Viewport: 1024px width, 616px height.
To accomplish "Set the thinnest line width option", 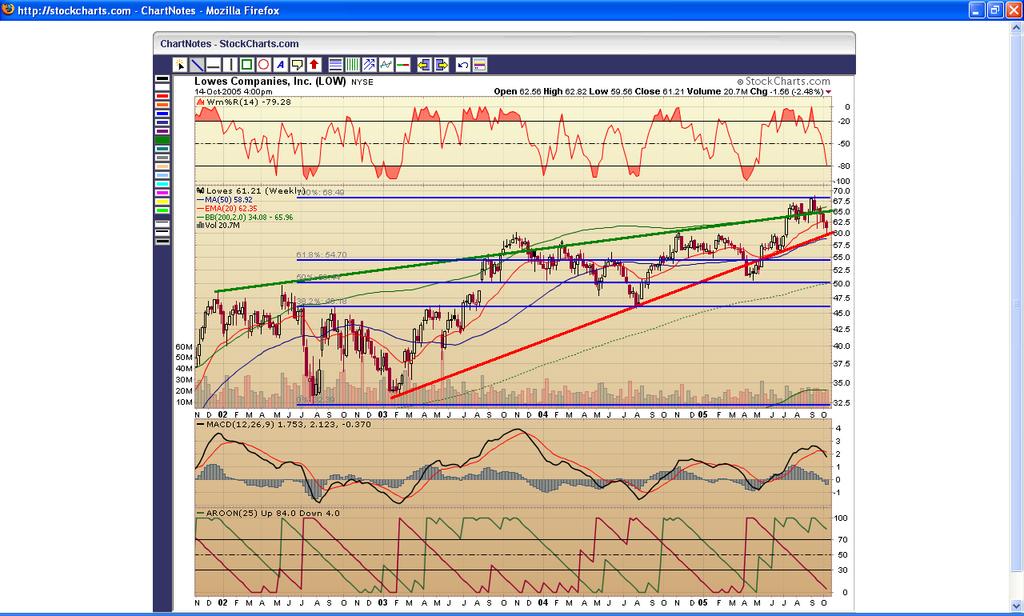I will tap(162, 223).
